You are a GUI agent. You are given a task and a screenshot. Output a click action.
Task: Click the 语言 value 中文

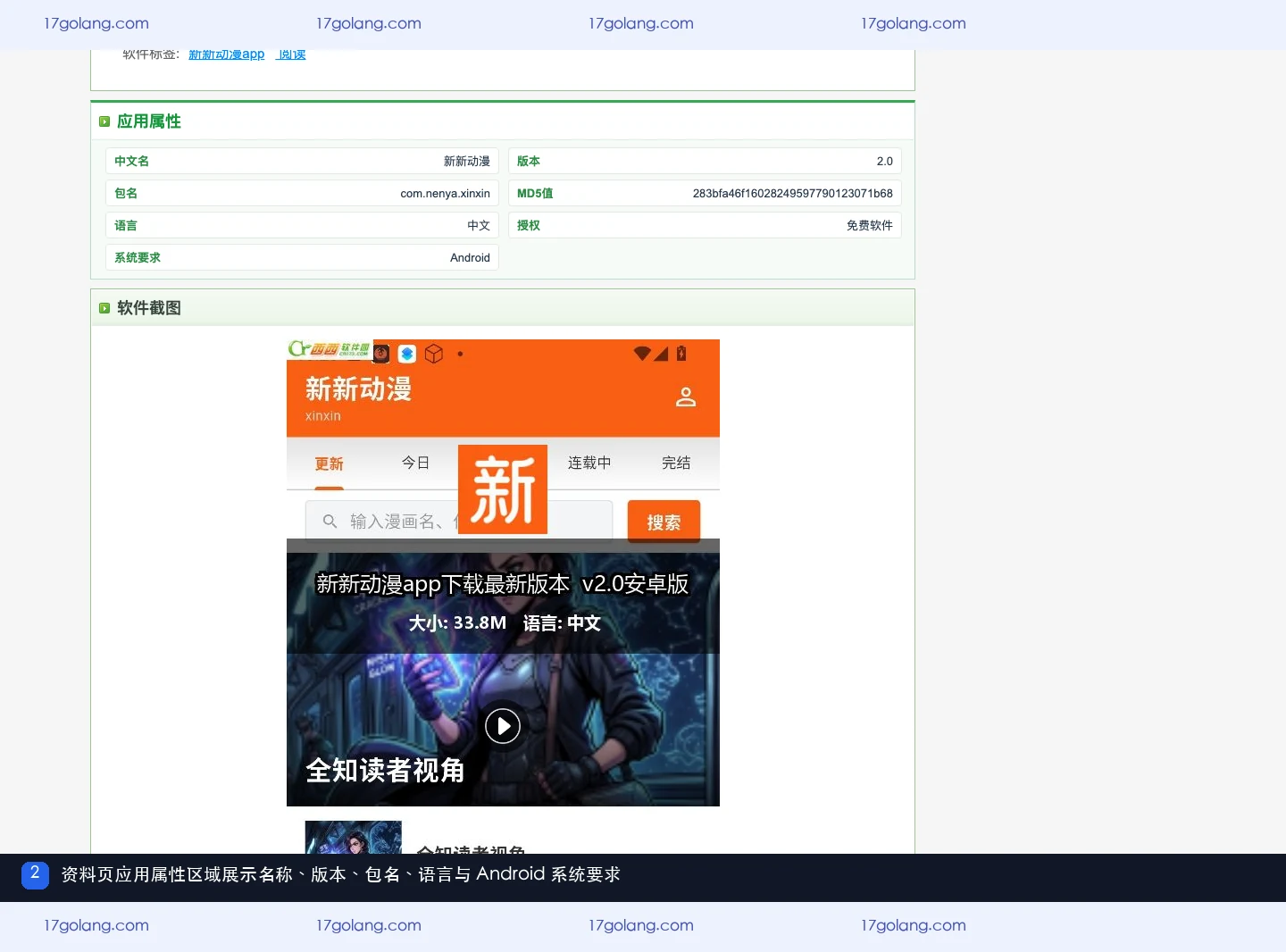point(479,225)
